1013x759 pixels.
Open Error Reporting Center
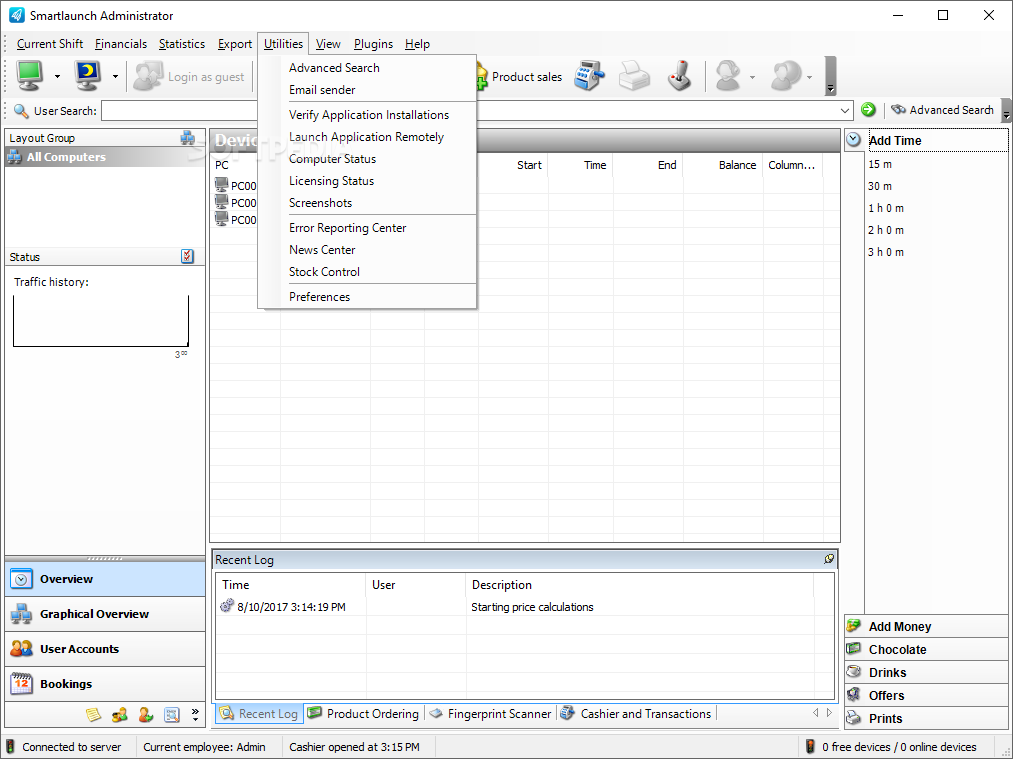pyautogui.click(x=367, y=228)
